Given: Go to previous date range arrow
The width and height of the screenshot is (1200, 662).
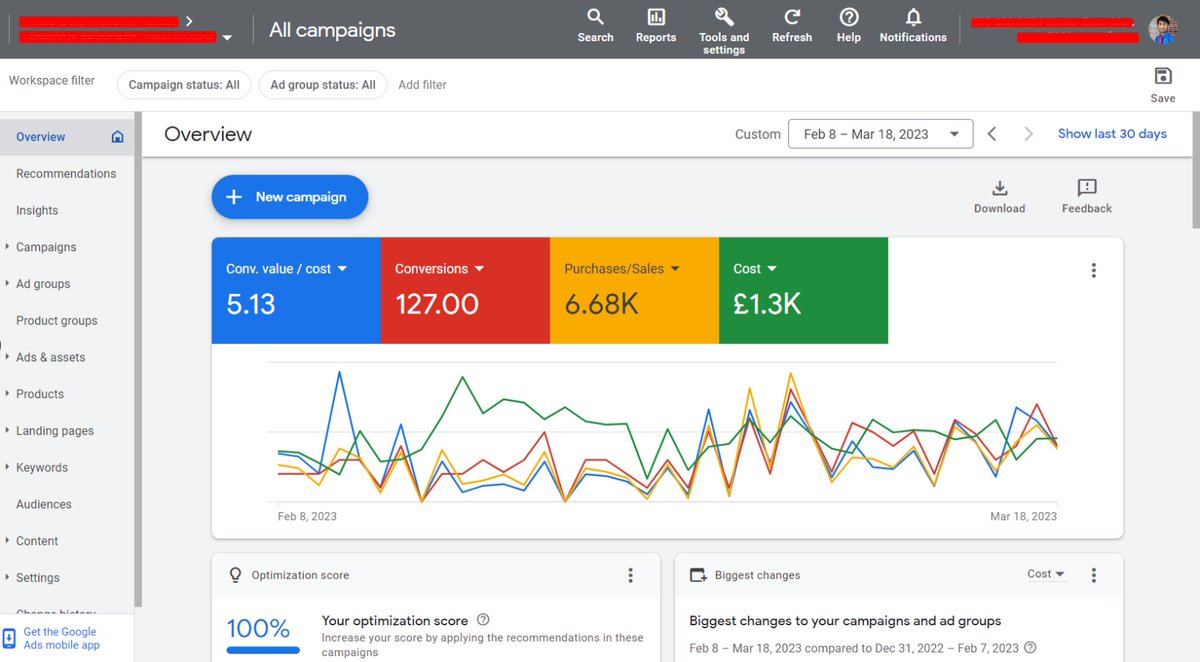Looking at the screenshot, I should click(x=992, y=134).
